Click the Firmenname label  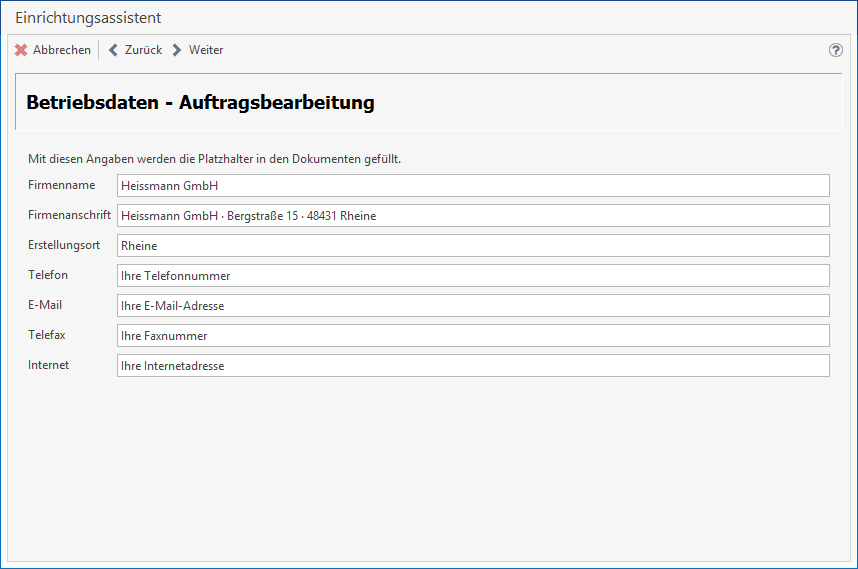(x=61, y=185)
